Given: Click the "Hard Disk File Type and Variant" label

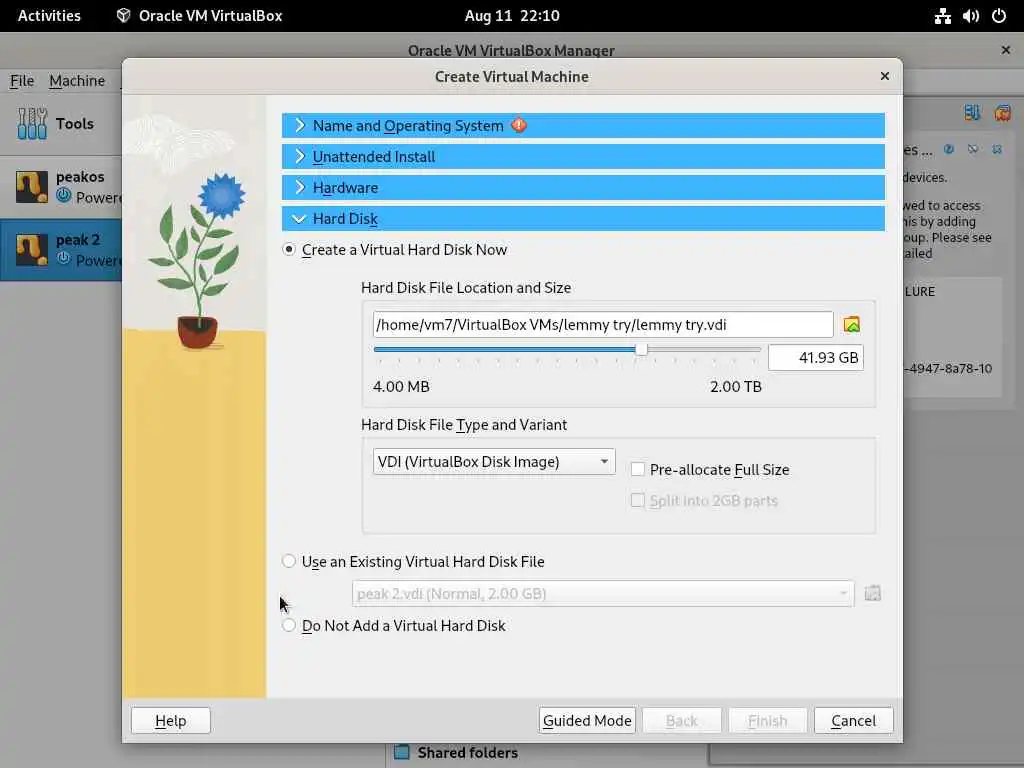Looking at the screenshot, I should point(464,424).
